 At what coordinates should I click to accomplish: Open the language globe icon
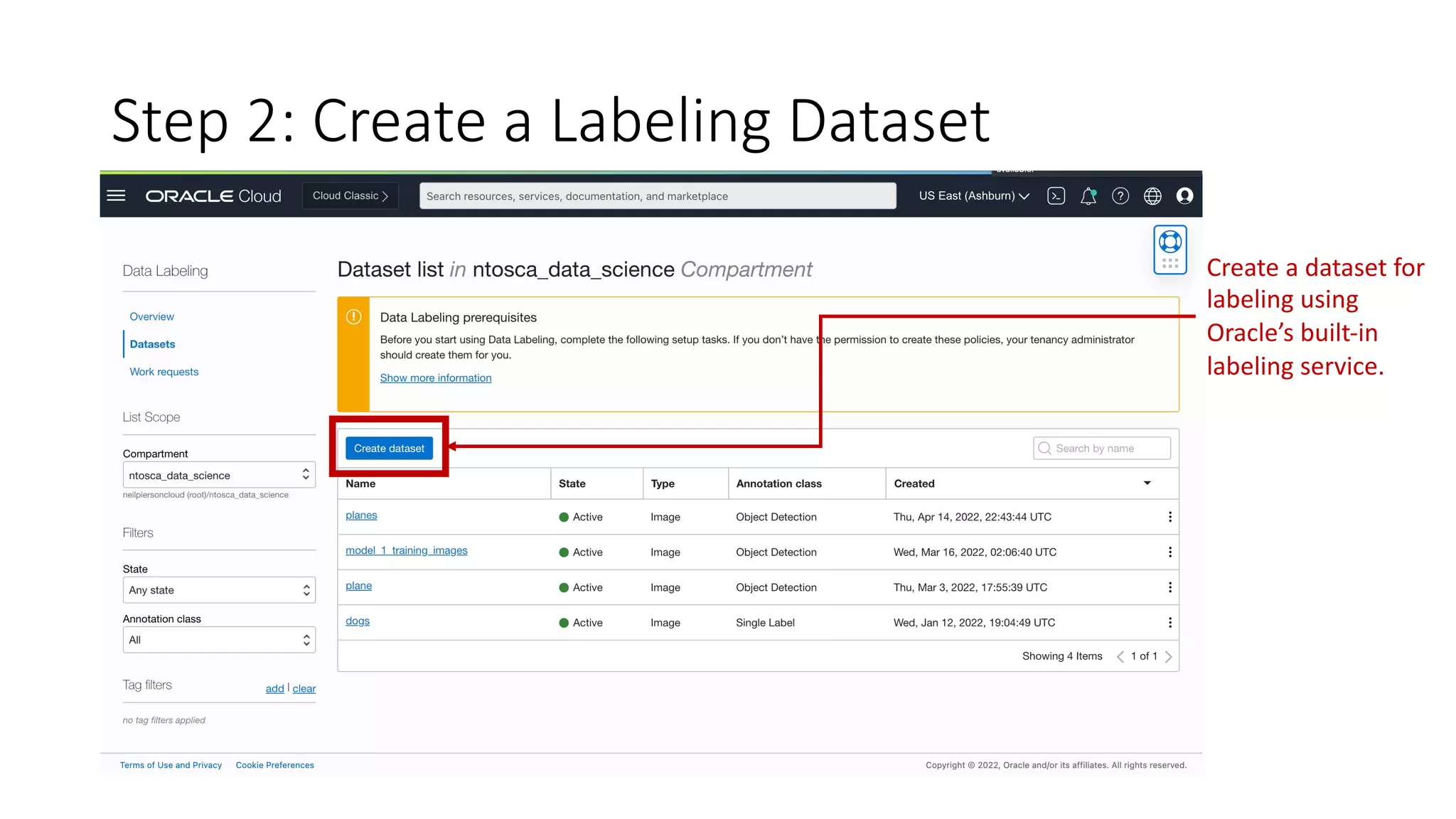[1152, 196]
